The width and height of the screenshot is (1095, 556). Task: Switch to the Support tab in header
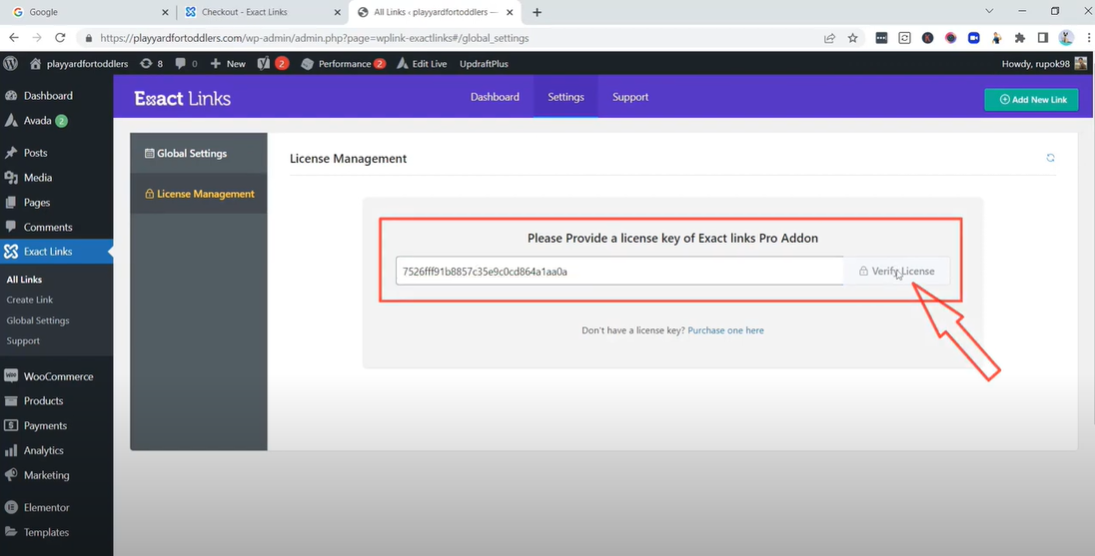[630, 97]
